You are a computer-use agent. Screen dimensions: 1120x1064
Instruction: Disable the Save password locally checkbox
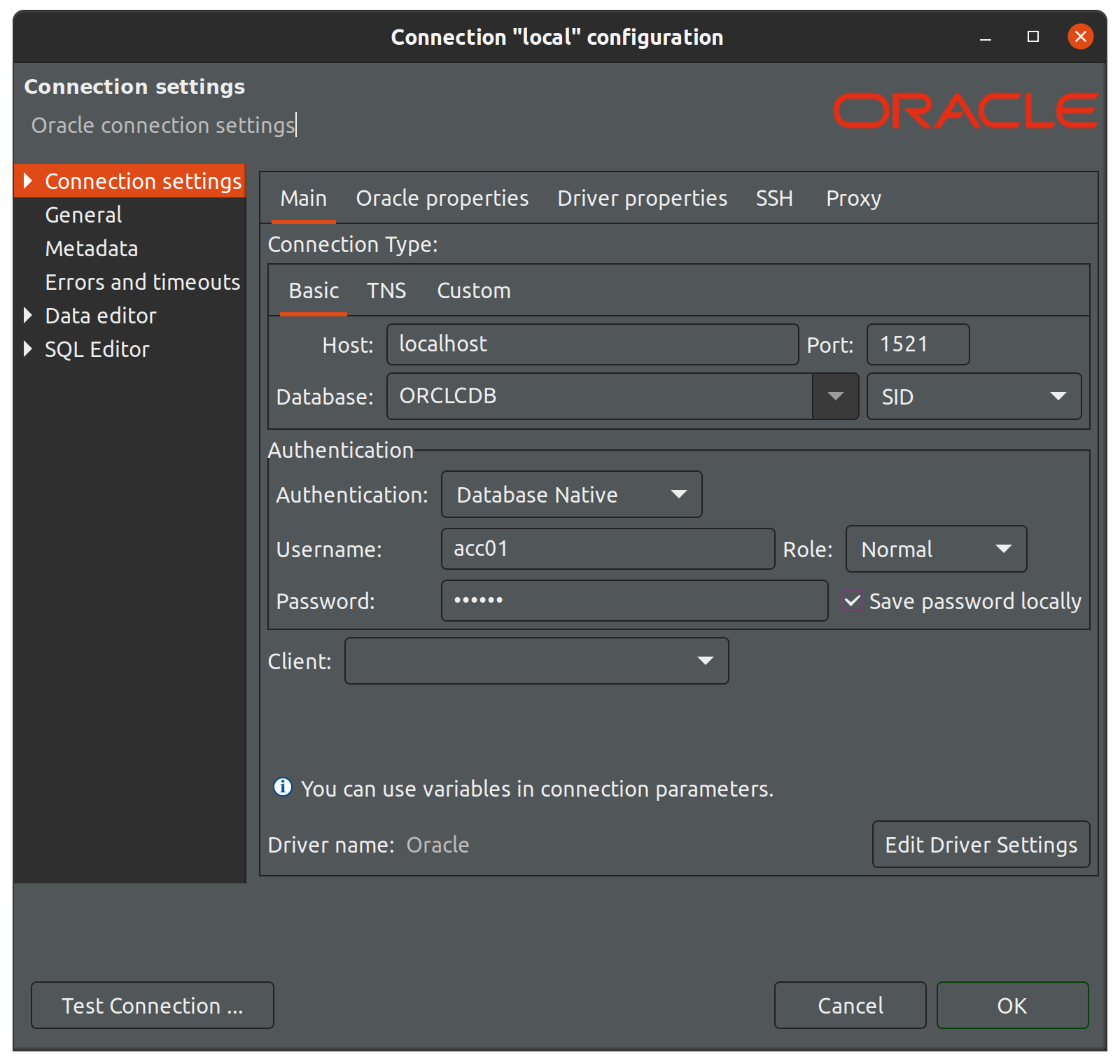coord(852,601)
